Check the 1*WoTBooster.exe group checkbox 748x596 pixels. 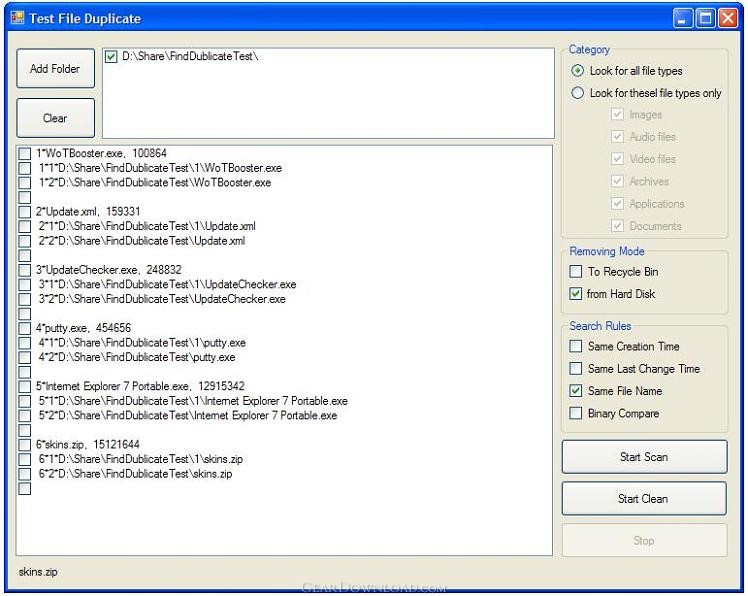24,154
